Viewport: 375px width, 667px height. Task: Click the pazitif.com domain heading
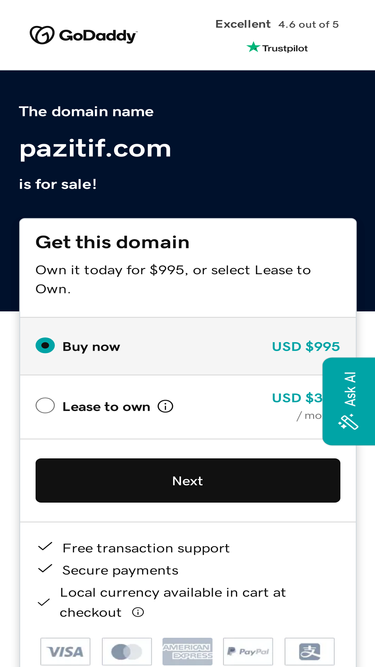[x=95, y=149]
